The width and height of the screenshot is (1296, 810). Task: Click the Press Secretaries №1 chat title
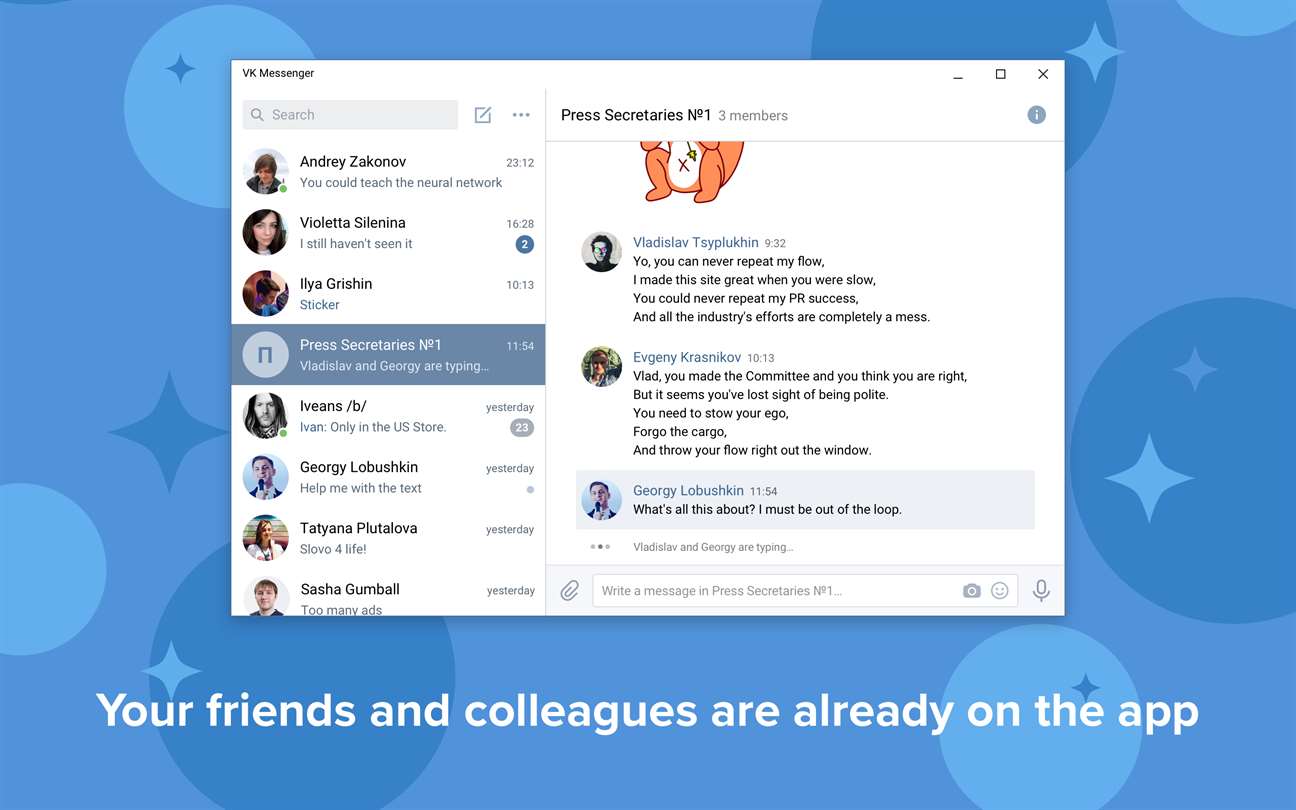click(x=636, y=115)
